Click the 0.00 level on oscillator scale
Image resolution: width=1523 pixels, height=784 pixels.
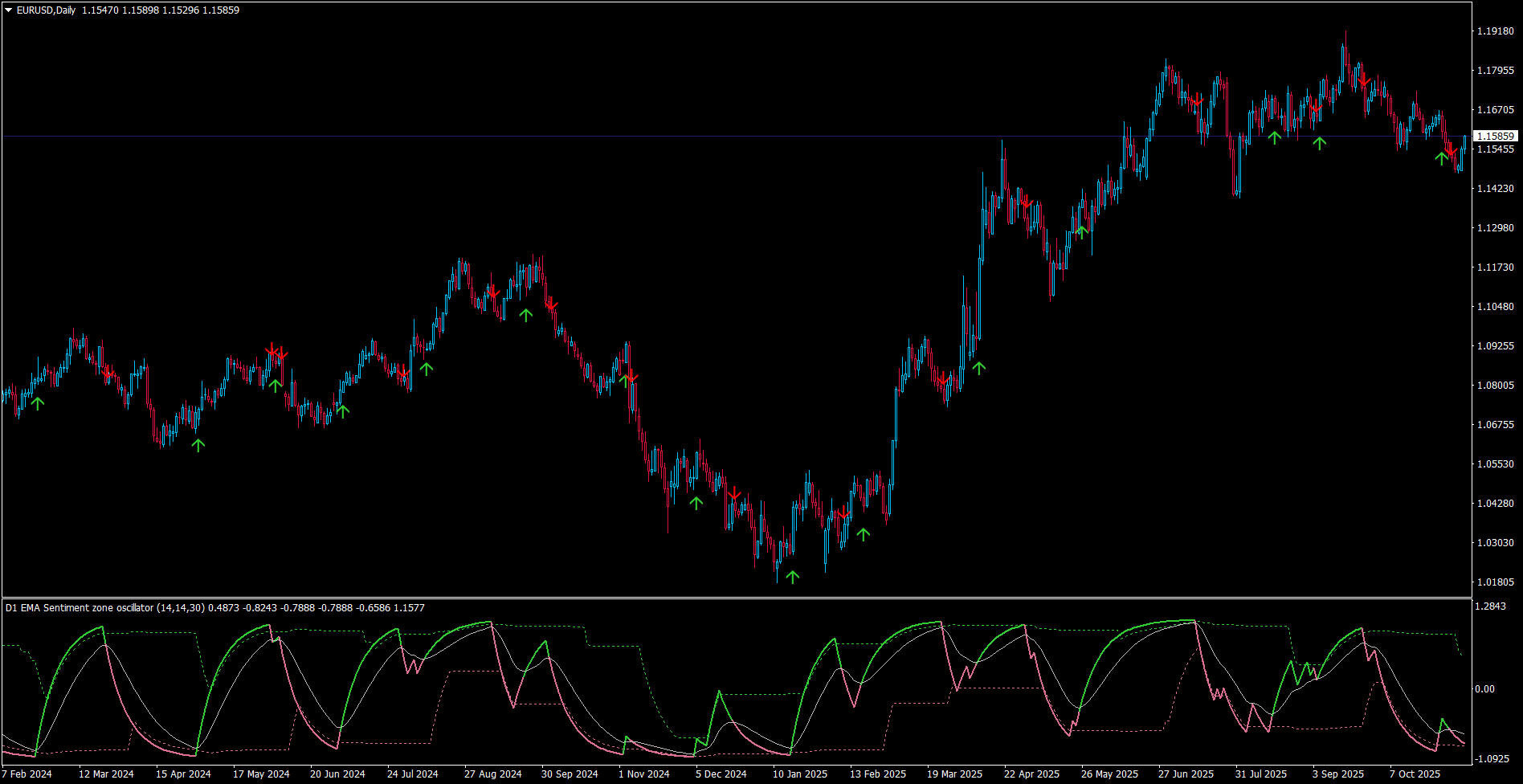1486,689
